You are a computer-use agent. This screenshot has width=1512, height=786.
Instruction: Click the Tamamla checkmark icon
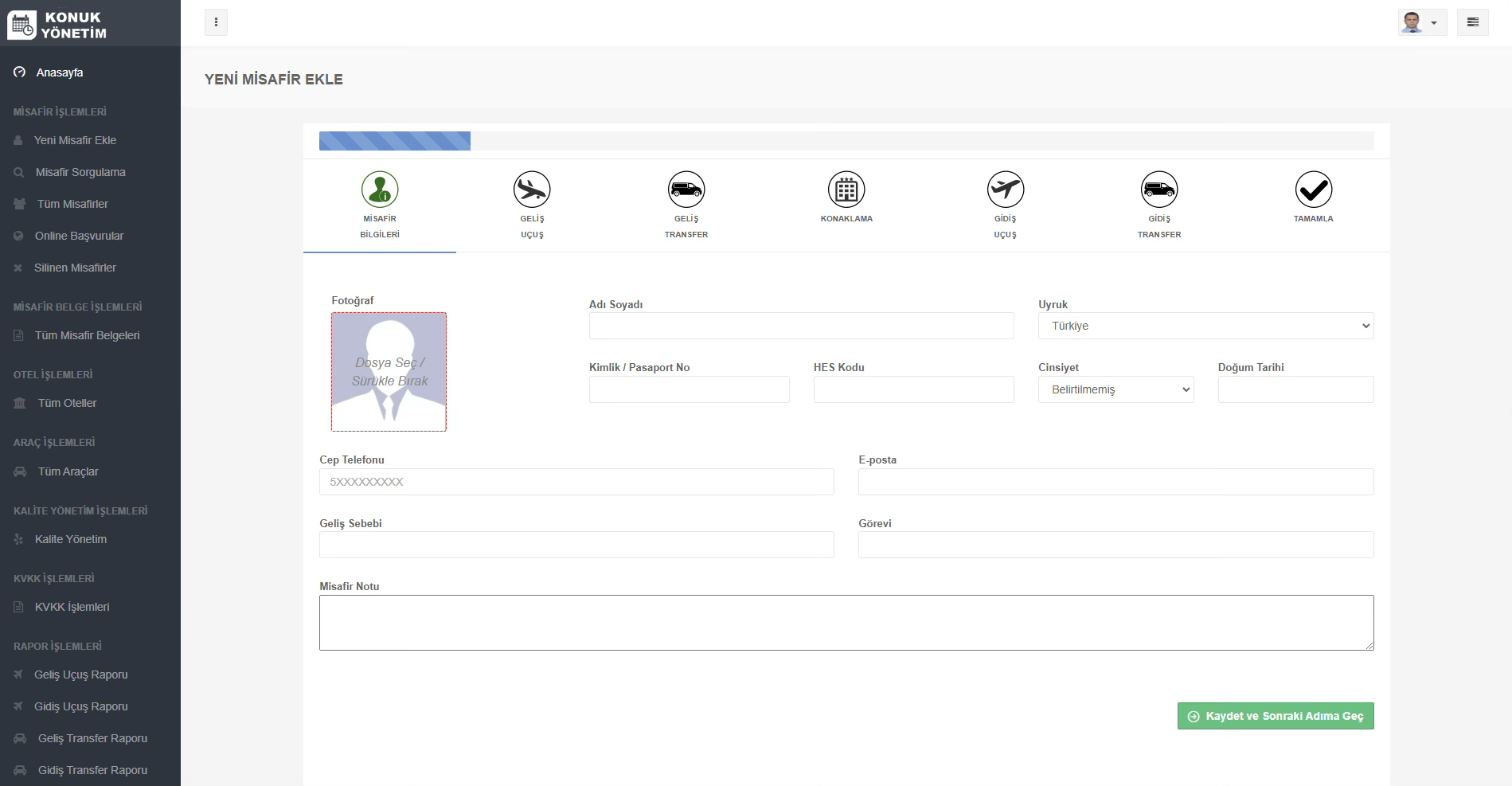(x=1313, y=190)
